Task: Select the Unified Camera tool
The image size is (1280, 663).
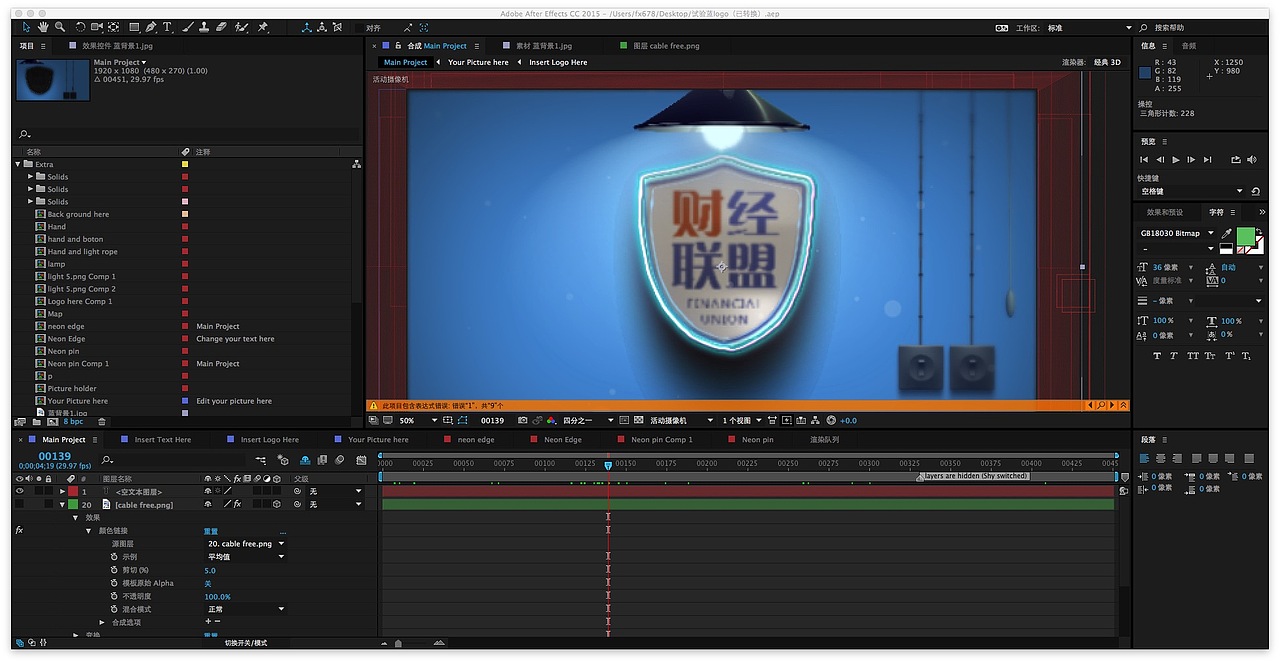Action: pos(96,27)
